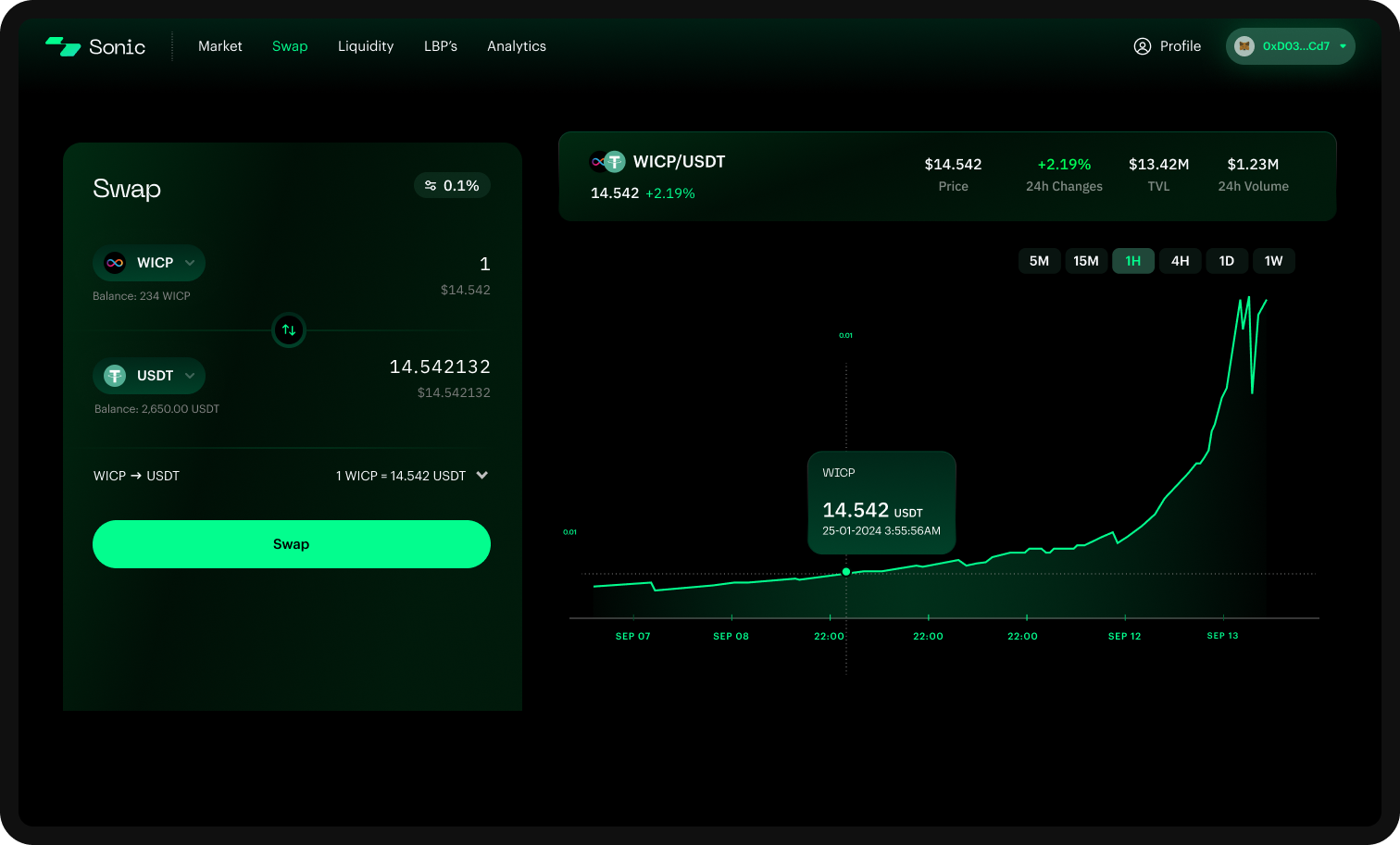This screenshot has width=1400, height=845.
Task: Click the Sonic logo
Action: tap(95, 45)
